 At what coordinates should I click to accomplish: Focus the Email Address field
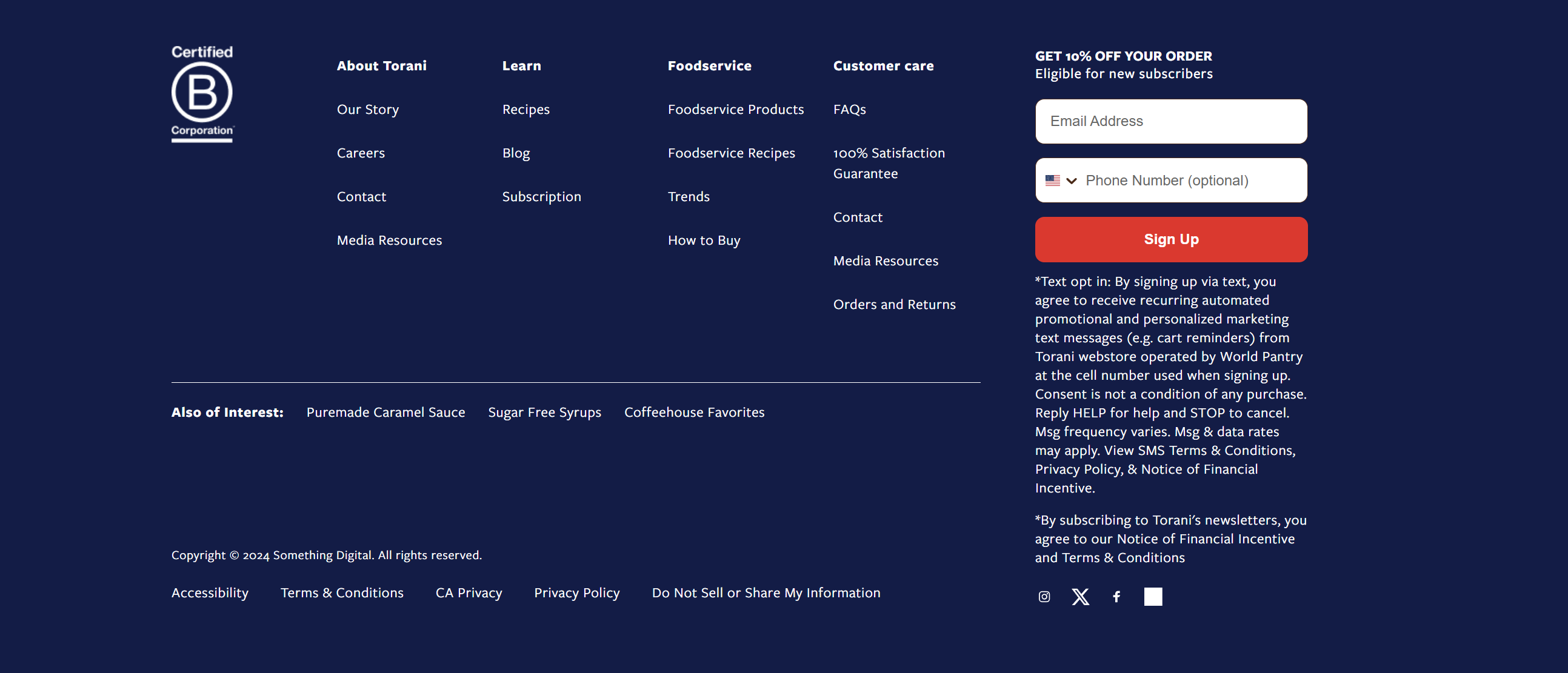point(1171,121)
